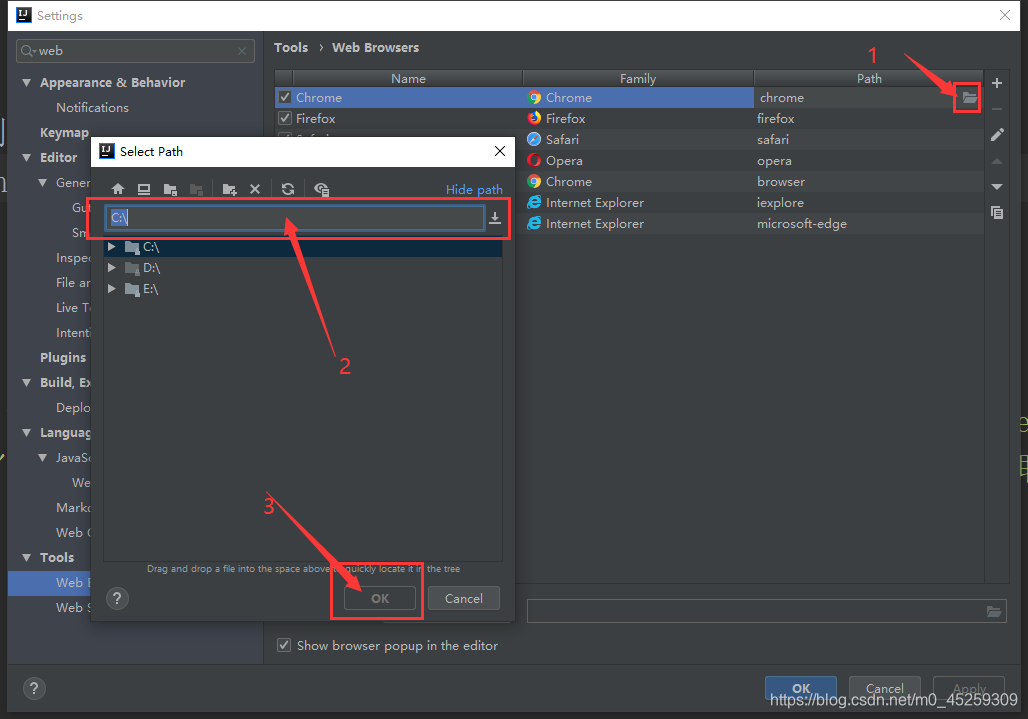Expand the E:\ drive node
The height and width of the screenshot is (719, 1028).
tap(112, 289)
